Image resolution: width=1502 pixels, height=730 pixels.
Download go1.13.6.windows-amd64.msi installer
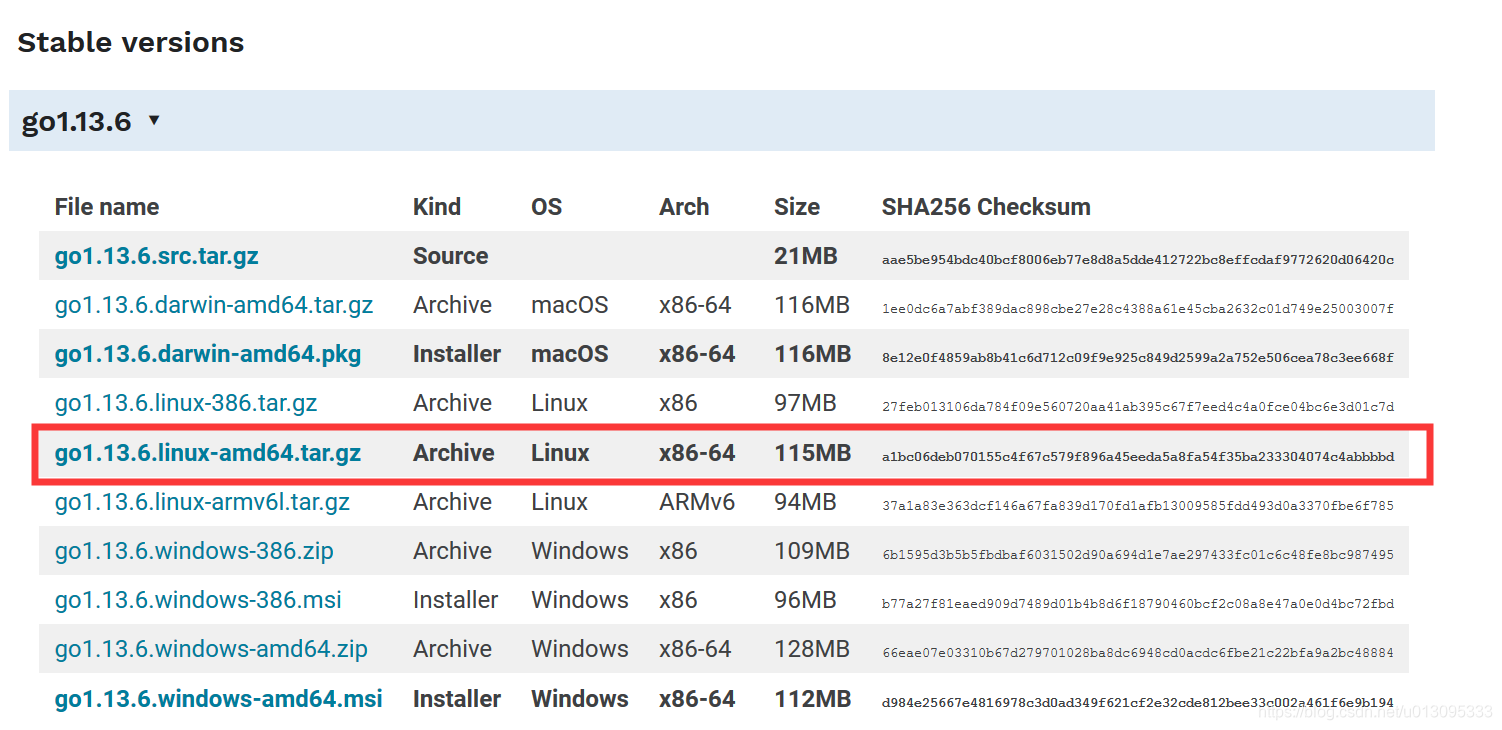pyautogui.click(x=219, y=698)
